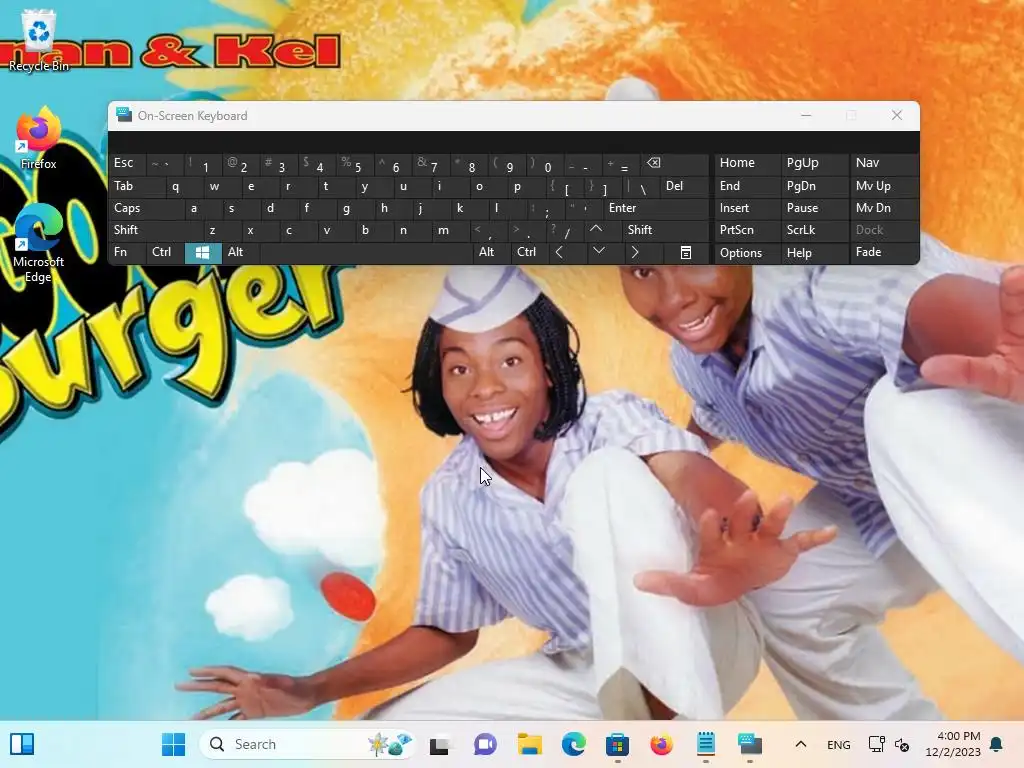This screenshot has width=1024, height=768.
Task: Click the Mv Dn key
Action: tap(884, 208)
